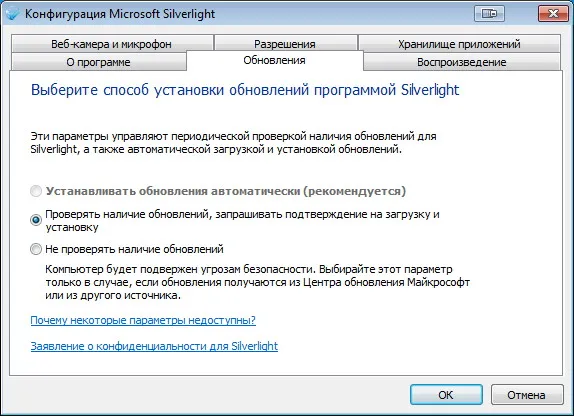Select Не проверять наличие обновлений radio button

click(x=36, y=249)
